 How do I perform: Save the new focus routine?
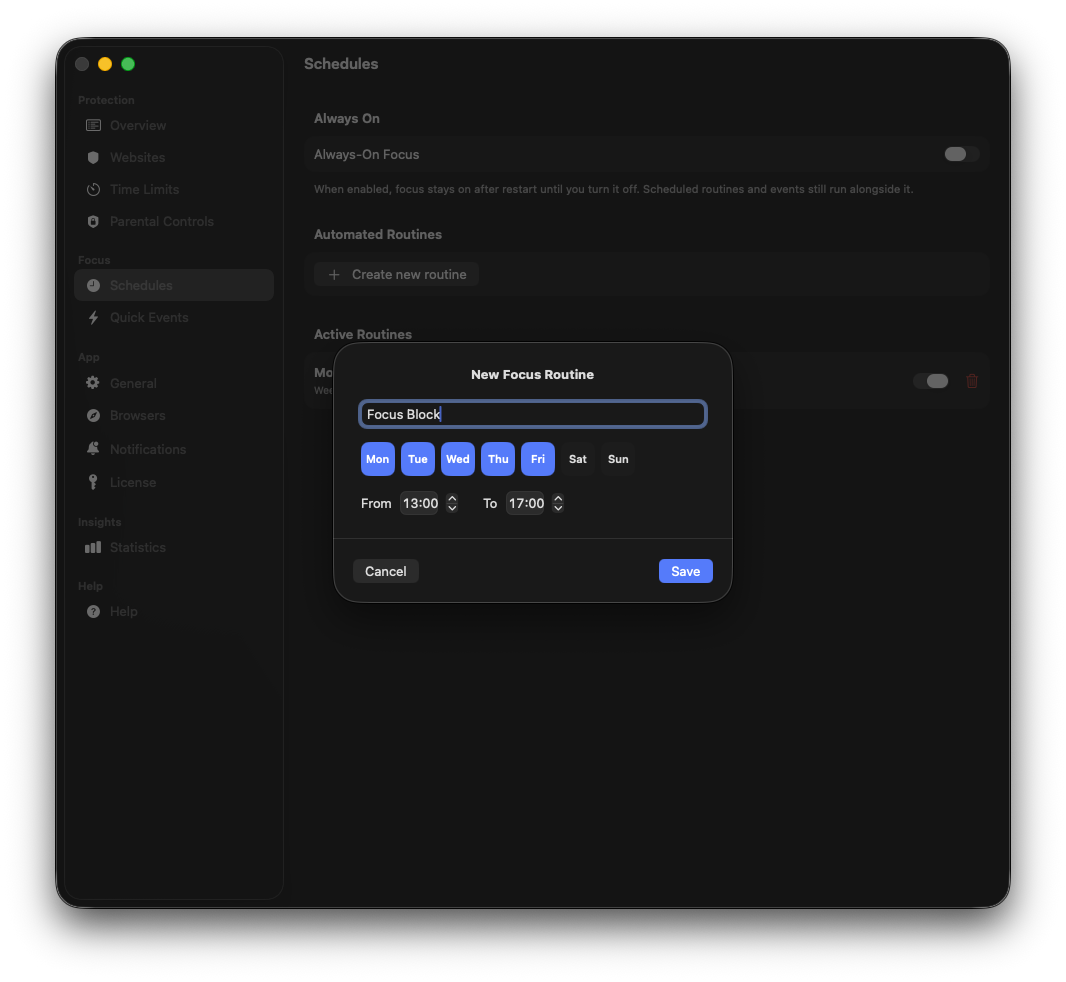(x=685, y=571)
